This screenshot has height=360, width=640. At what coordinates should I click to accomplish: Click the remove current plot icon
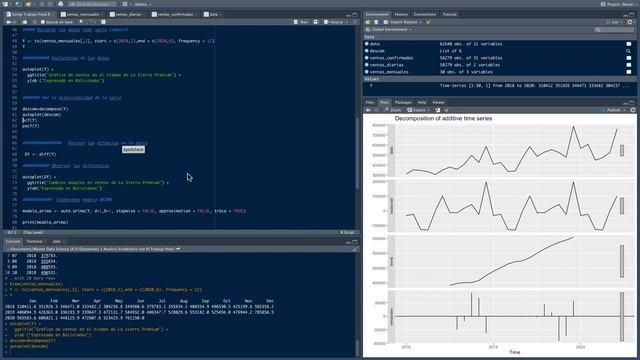point(437,110)
